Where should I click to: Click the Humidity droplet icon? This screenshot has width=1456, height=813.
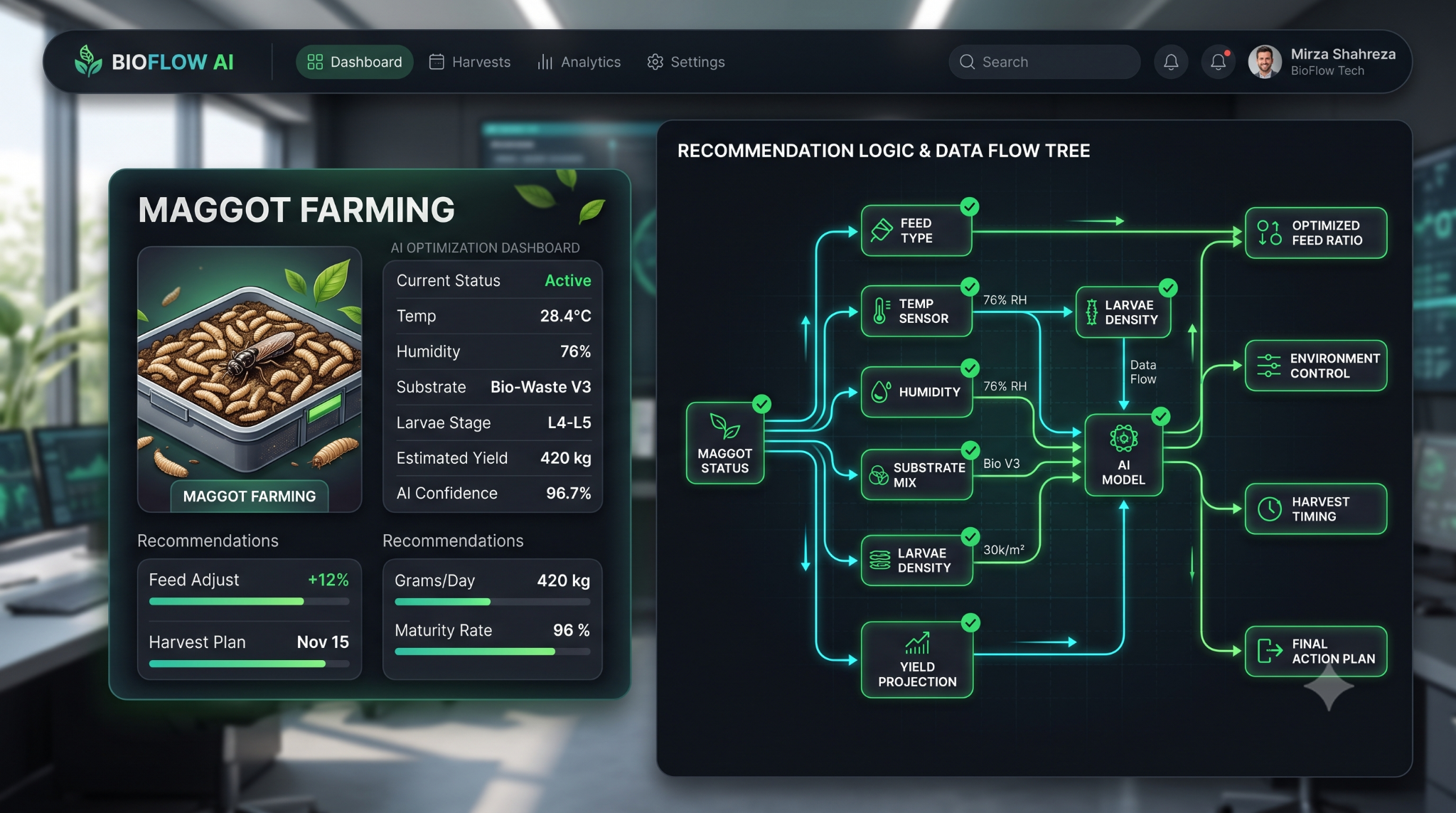[881, 391]
